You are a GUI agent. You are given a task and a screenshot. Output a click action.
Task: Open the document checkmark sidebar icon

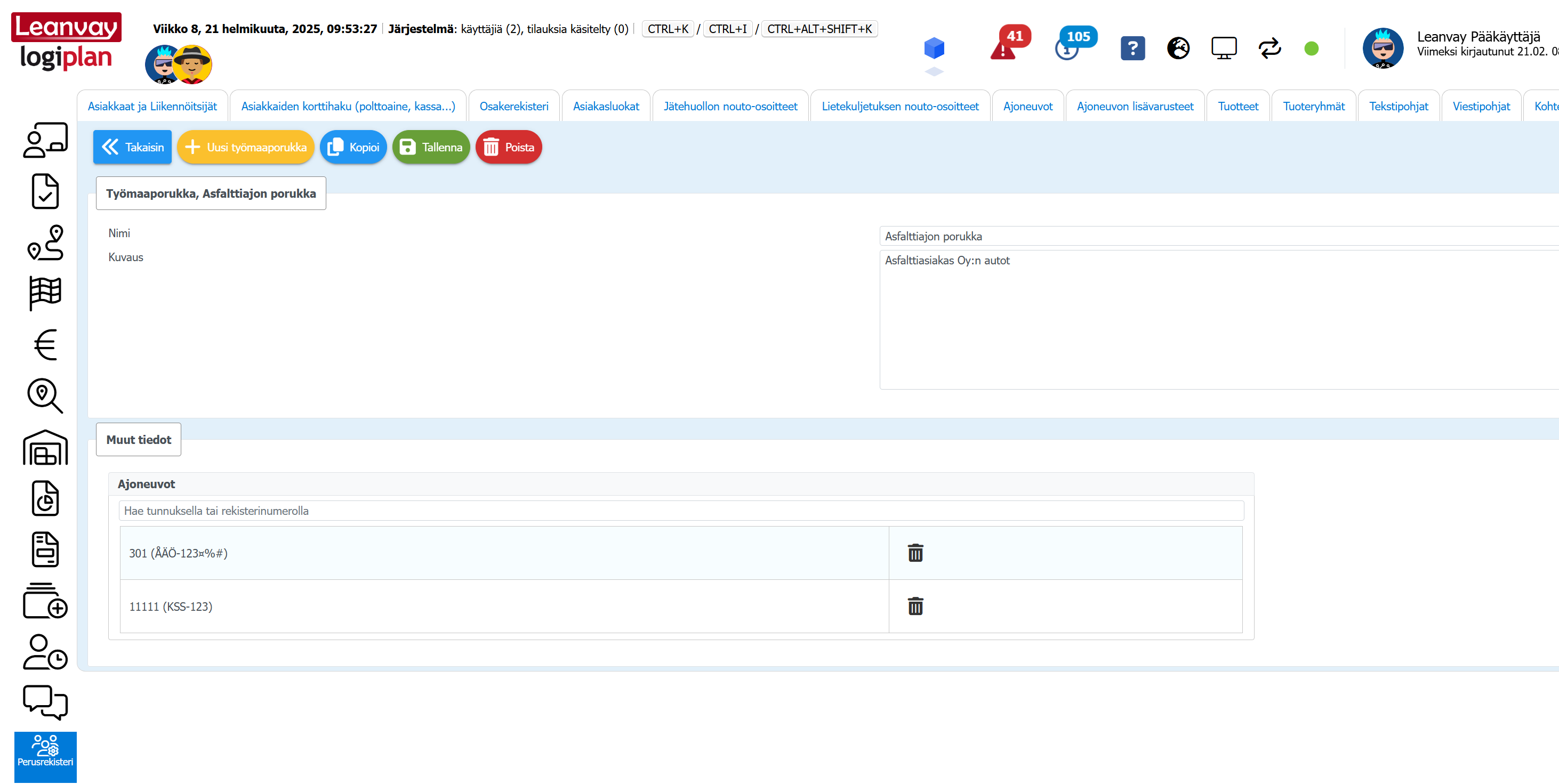[x=45, y=191]
